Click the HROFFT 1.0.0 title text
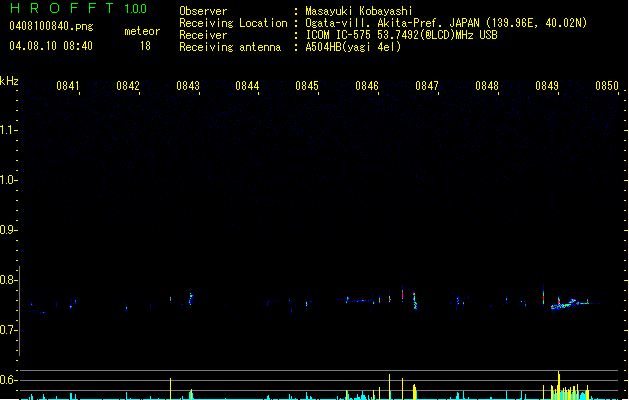Screen dimensions: 629x400 coord(78,8)
